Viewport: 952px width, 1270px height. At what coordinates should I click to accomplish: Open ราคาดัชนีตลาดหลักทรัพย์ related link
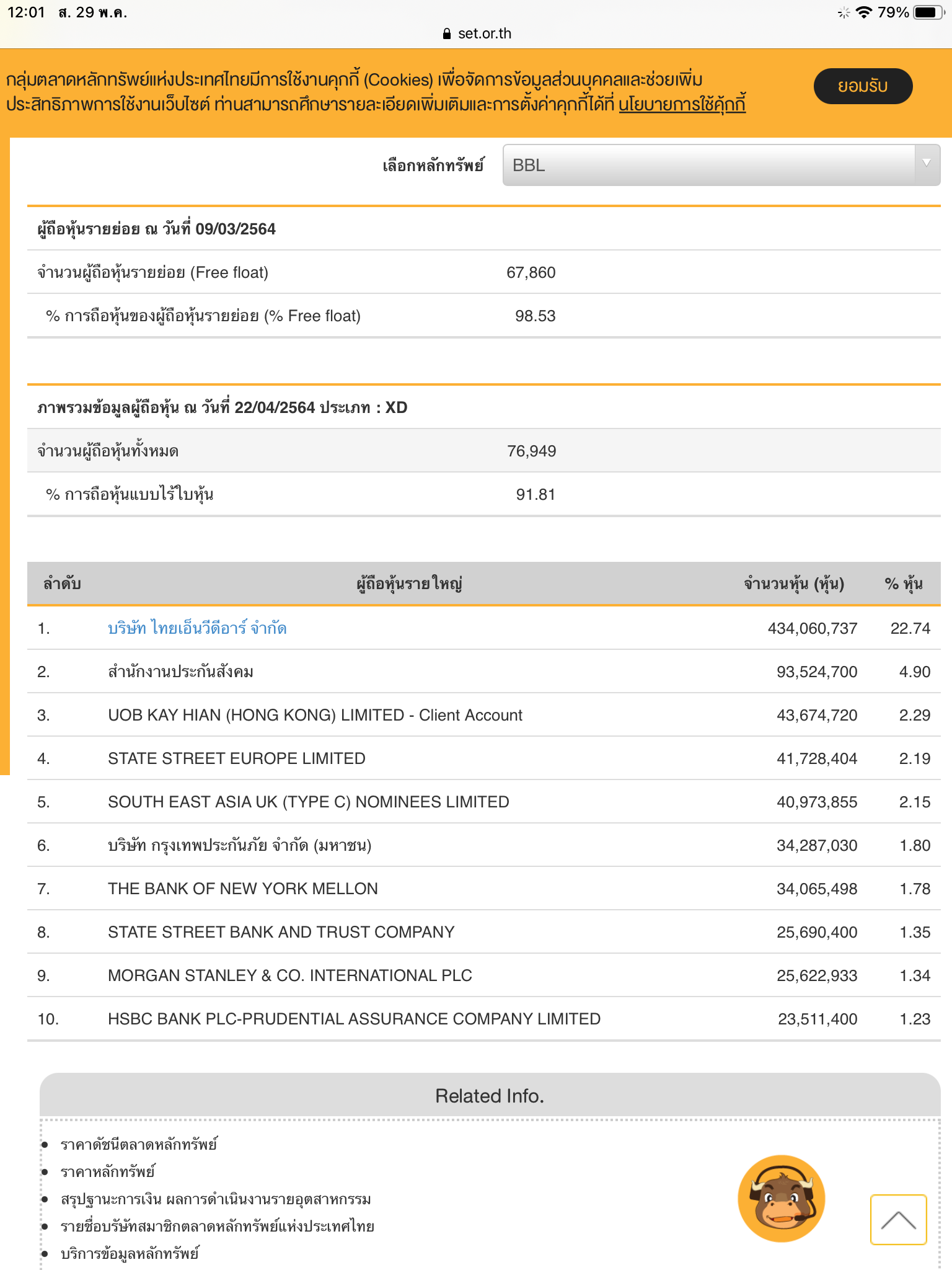click(x=139, y=1144)
